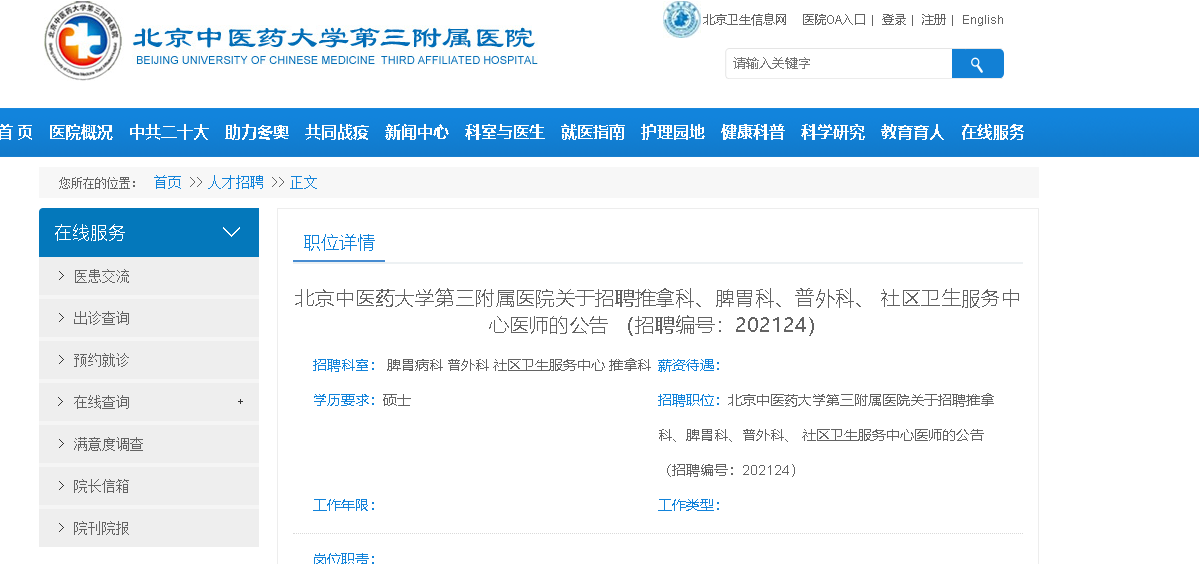Image resolution: width=1199 pixels, height=564 pixels.
Task: Open 共同战疫 menu item
Action: 336,132
